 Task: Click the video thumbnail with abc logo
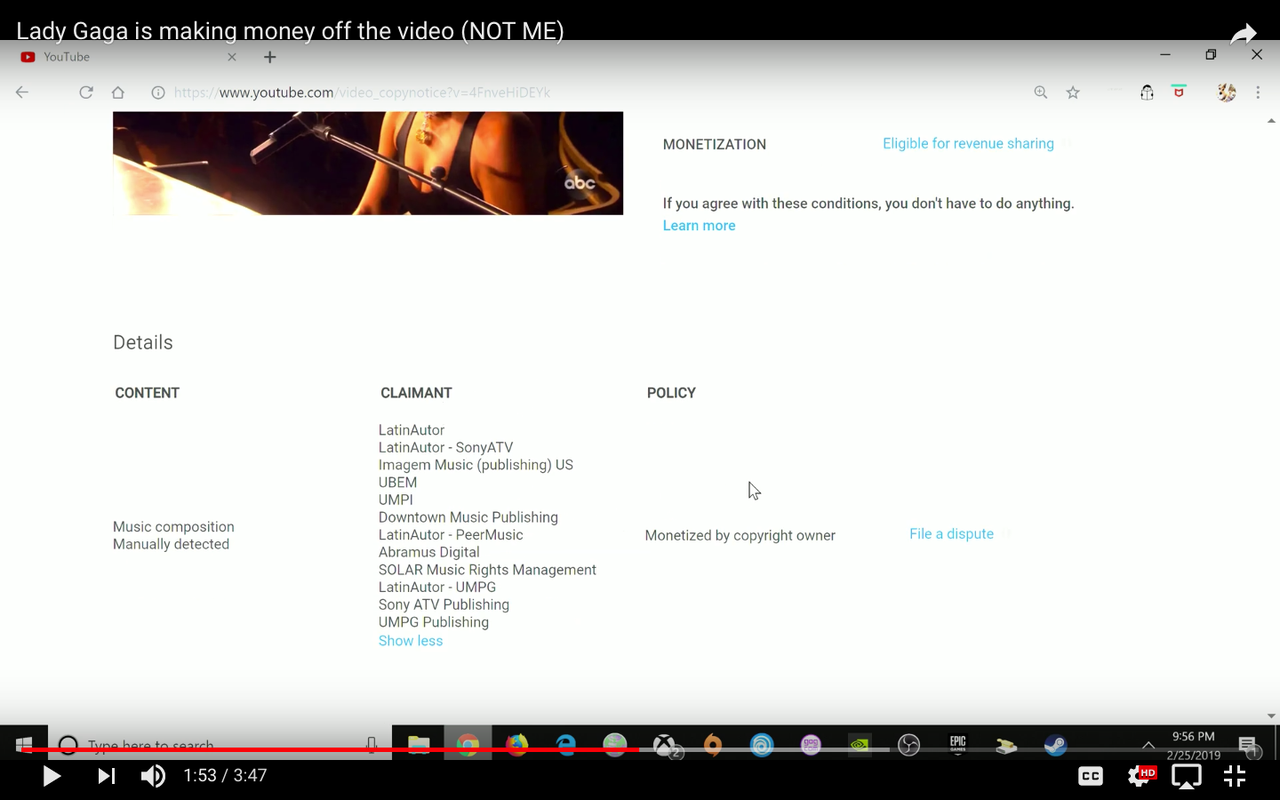tap(368, 163)
